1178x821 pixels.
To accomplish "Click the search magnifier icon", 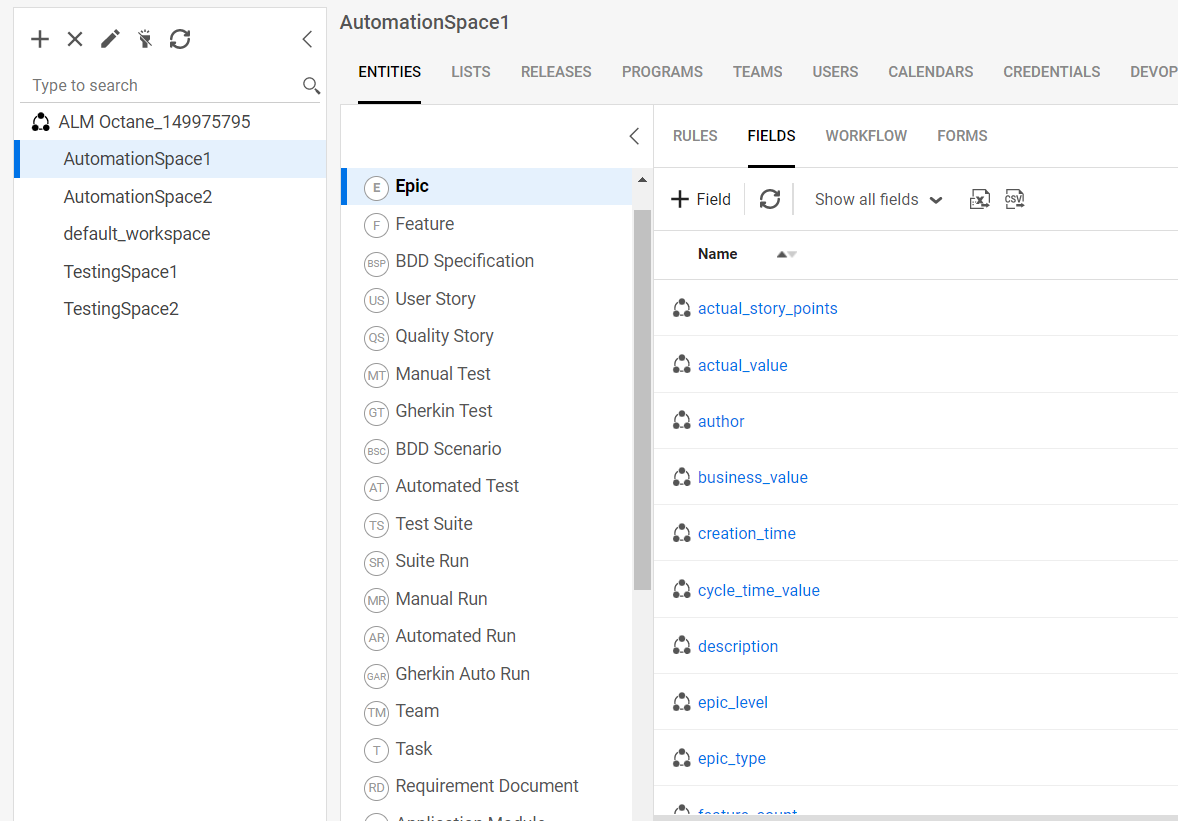I will [x=311, y=86].
